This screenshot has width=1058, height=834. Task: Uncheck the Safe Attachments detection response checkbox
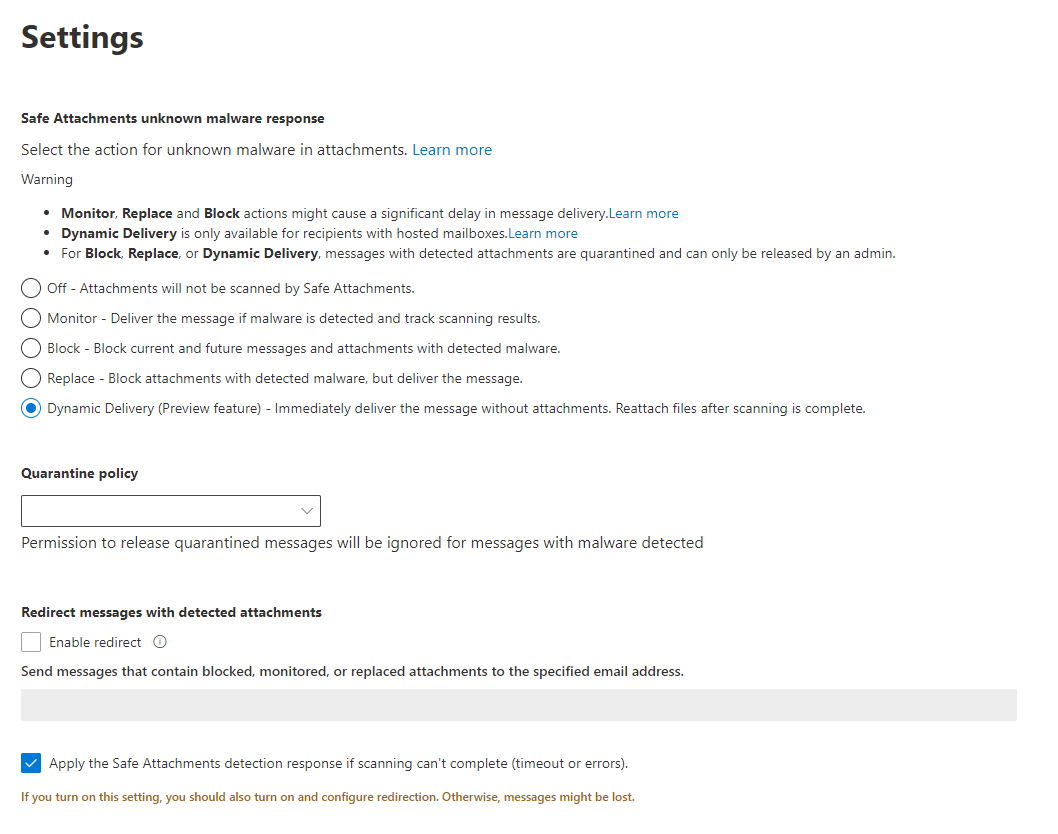(30, 763)
